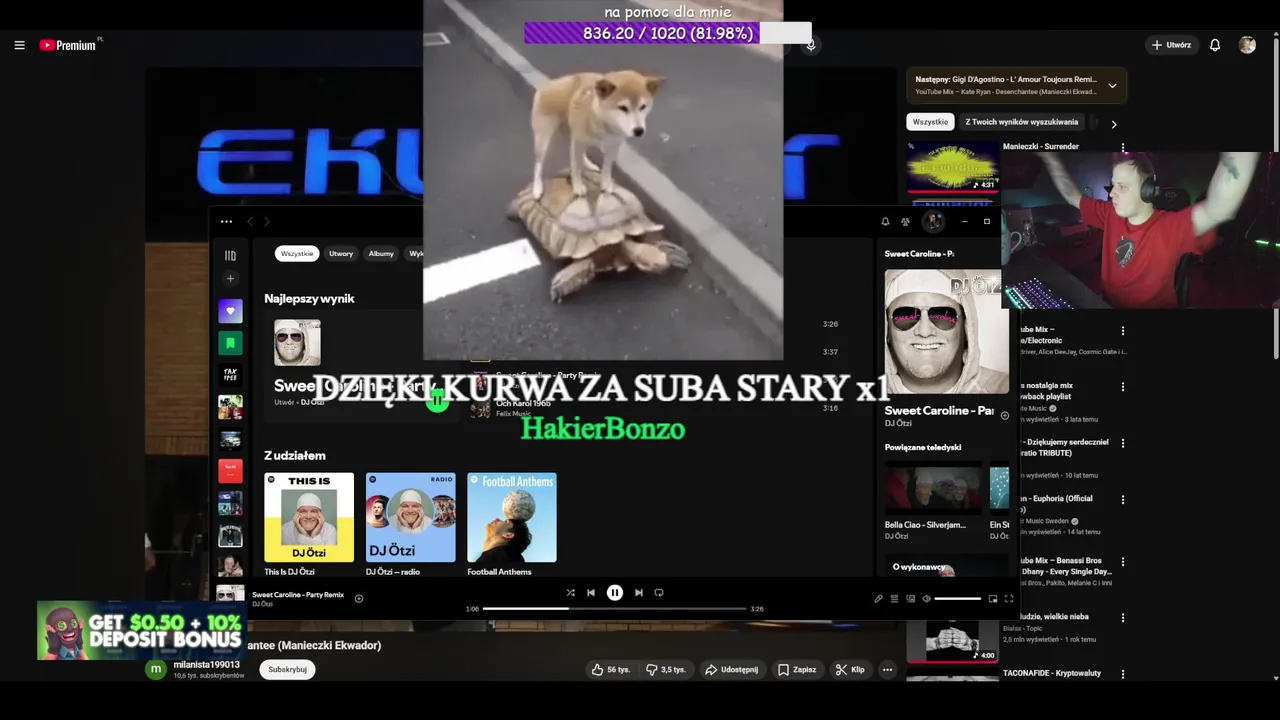Toggle Zapisz to save the video
The height and width of the screenshot is (720, 1280).
[x=797, y=670]
